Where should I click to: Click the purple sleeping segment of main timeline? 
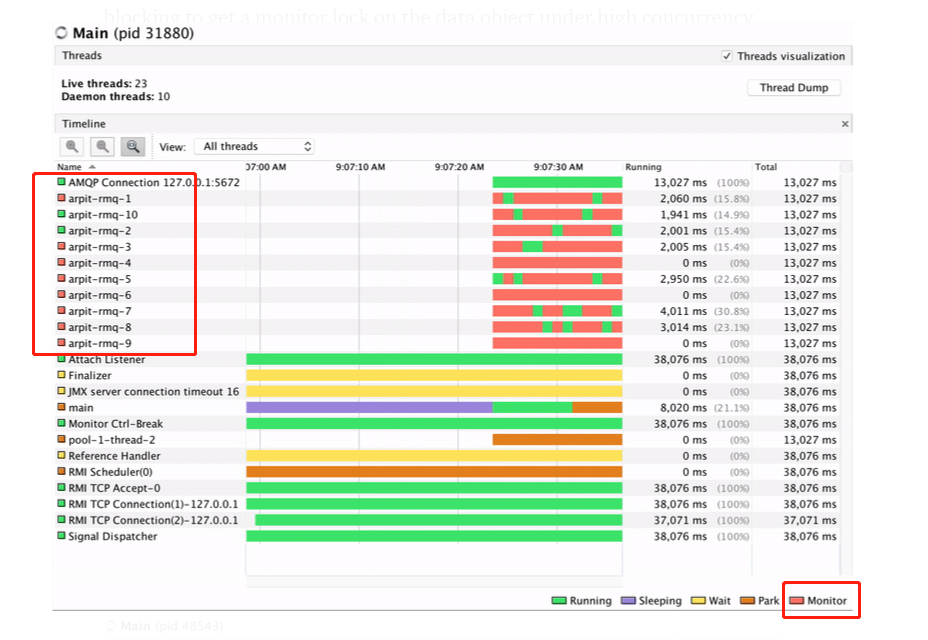tap(369, 407)
